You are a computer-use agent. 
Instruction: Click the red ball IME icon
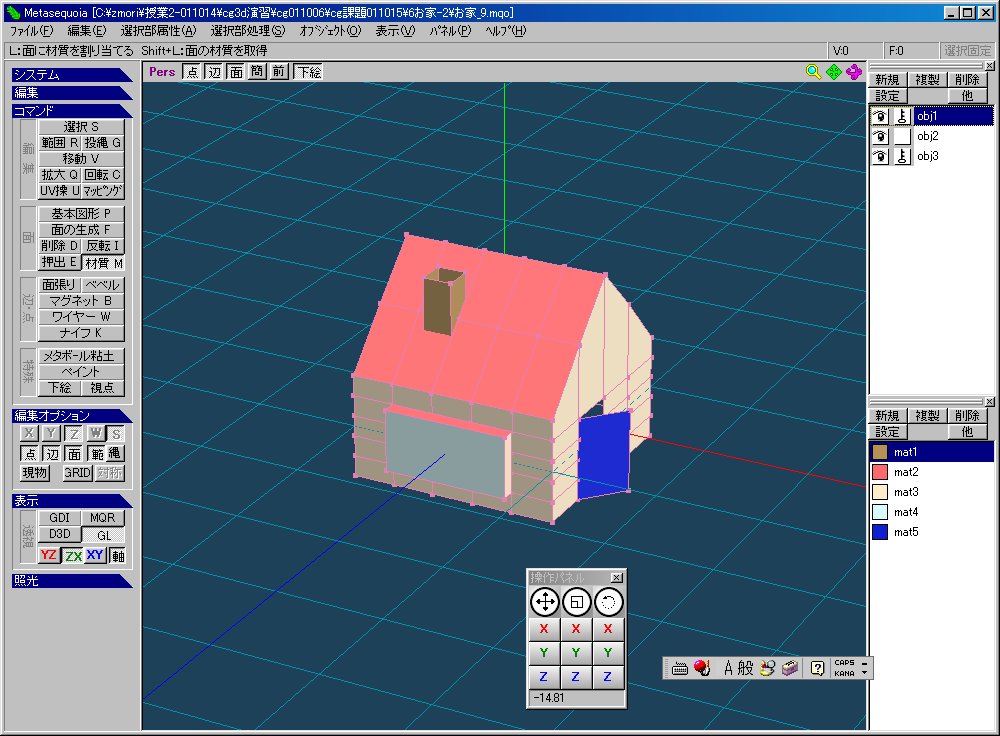coord(702,668)
